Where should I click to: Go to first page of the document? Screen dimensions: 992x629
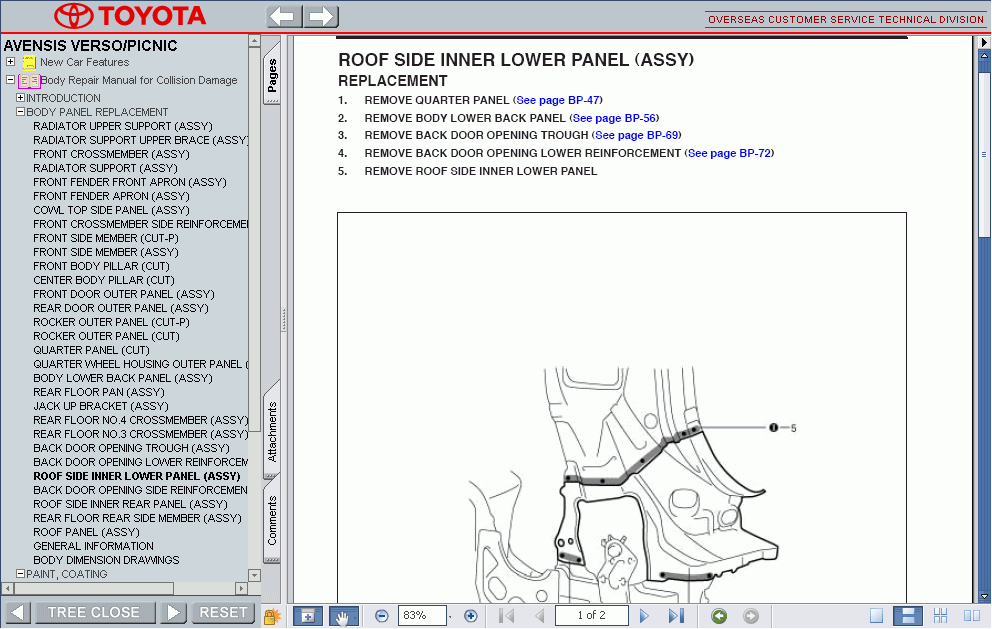pyautogui.click(x=506, y=616)
